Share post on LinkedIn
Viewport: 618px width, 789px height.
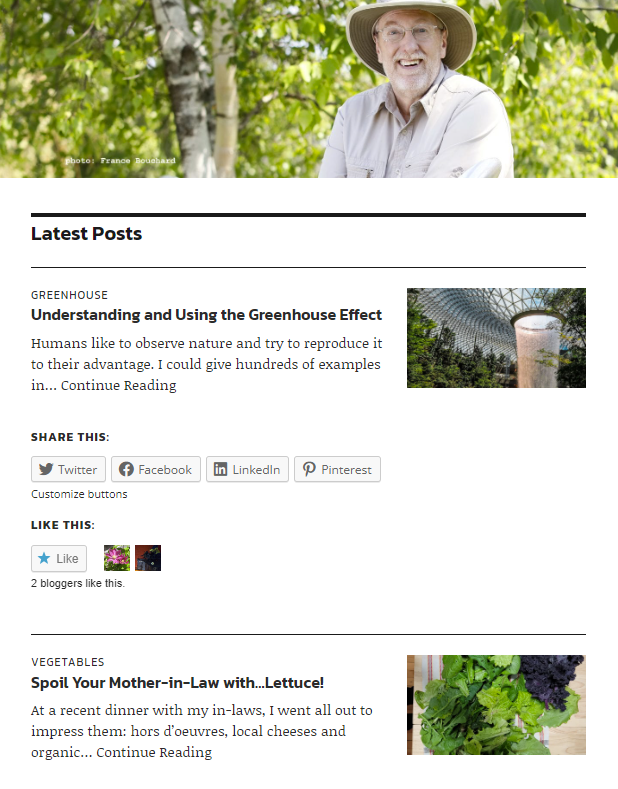pyautogui.click(x=248, y=469)
